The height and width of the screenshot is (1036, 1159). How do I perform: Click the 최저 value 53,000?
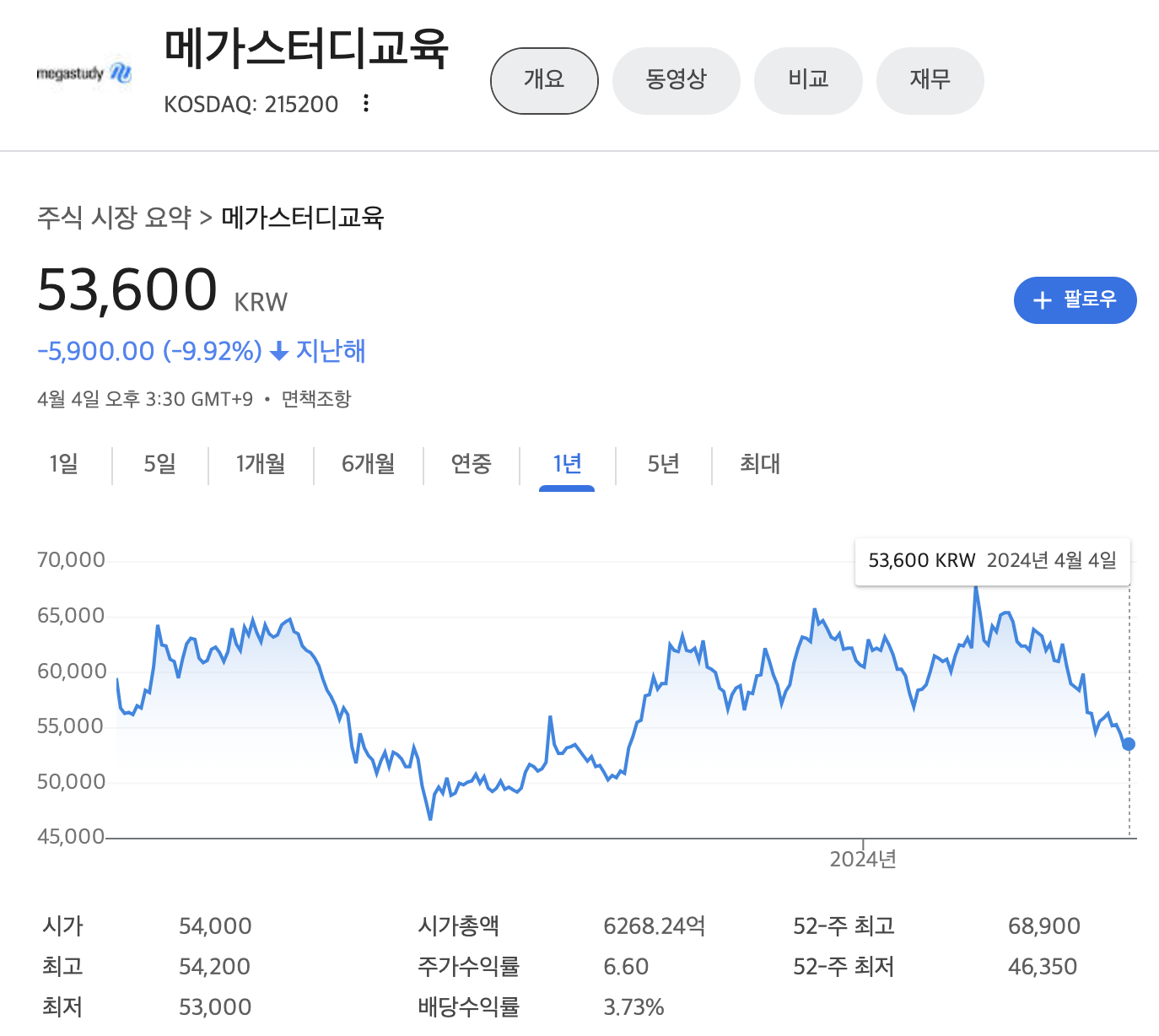click(x=215, y=1007)
